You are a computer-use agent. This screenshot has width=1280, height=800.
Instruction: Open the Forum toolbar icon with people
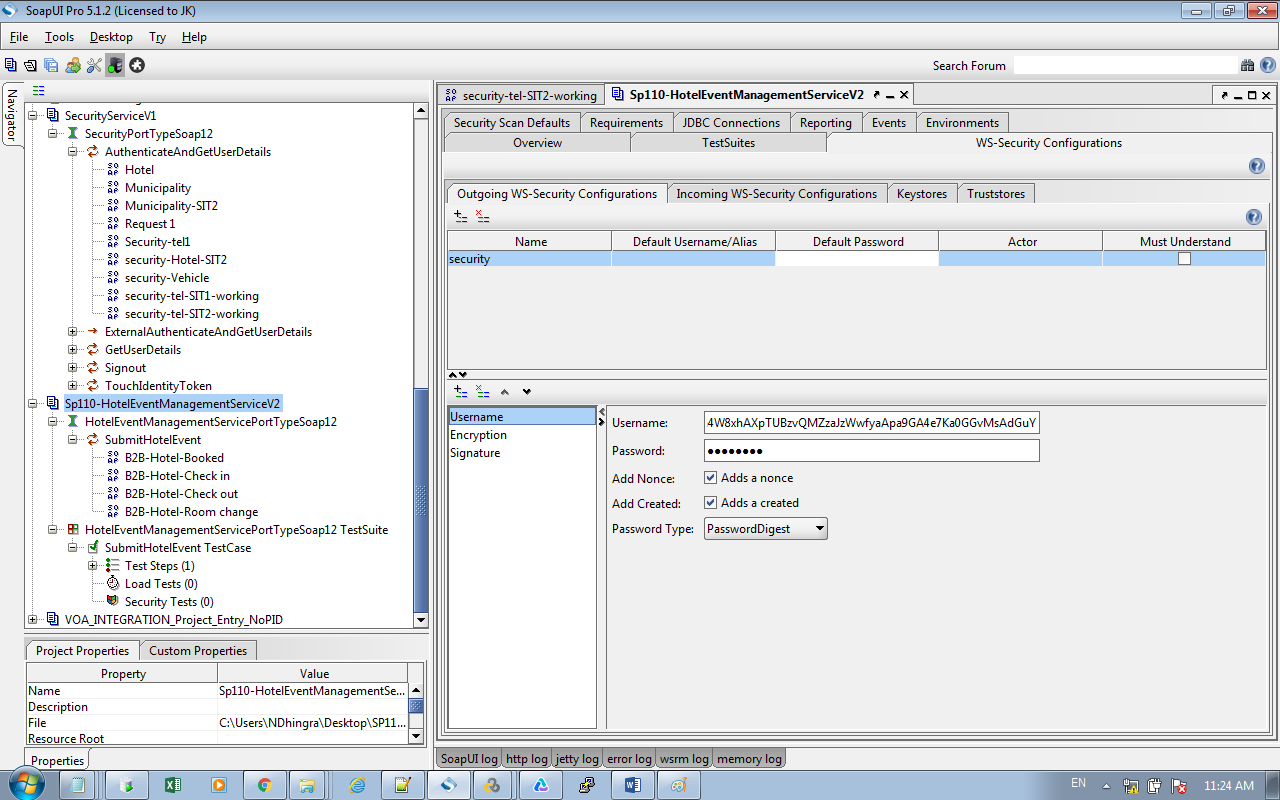(73, 65)
